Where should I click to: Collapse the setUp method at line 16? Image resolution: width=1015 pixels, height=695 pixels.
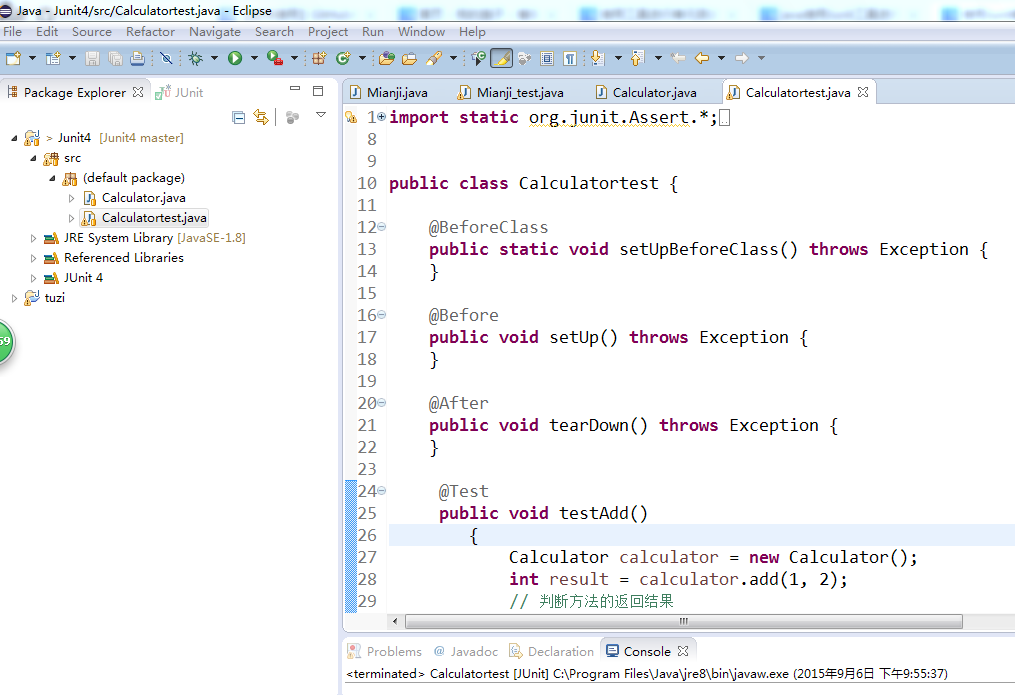click(x=382, y=314)
